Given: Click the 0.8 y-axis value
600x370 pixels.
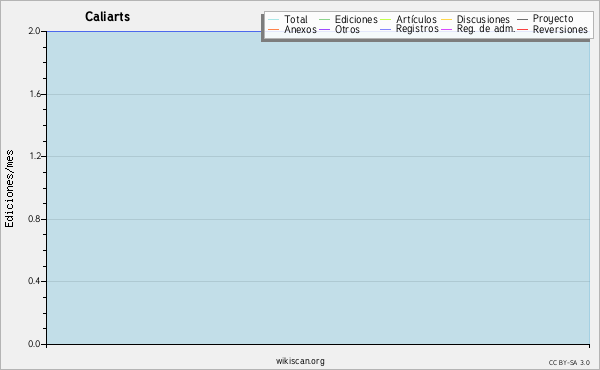Looking at the screenshot, I should (34, 219).
